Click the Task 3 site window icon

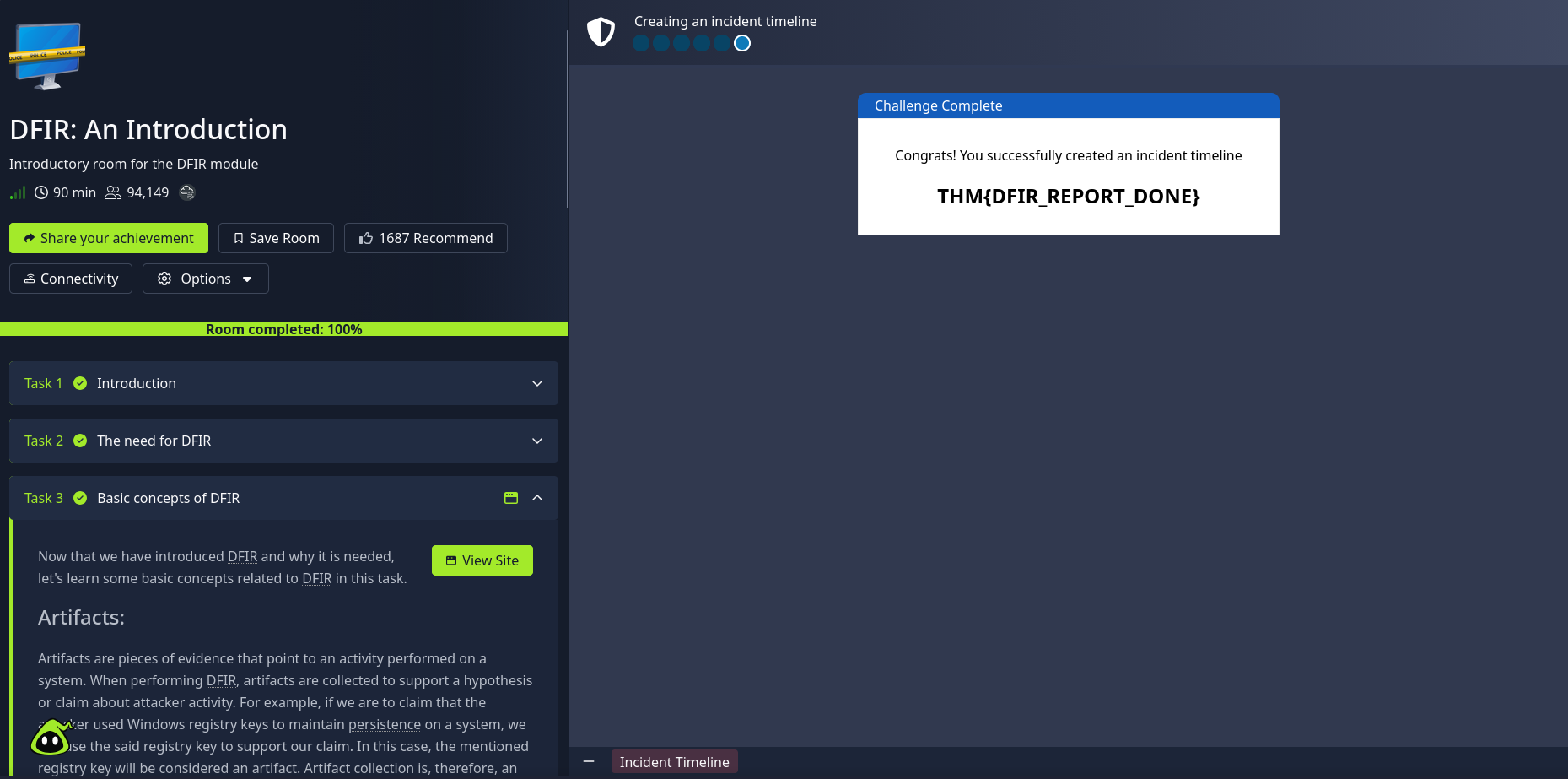[511, 498]
